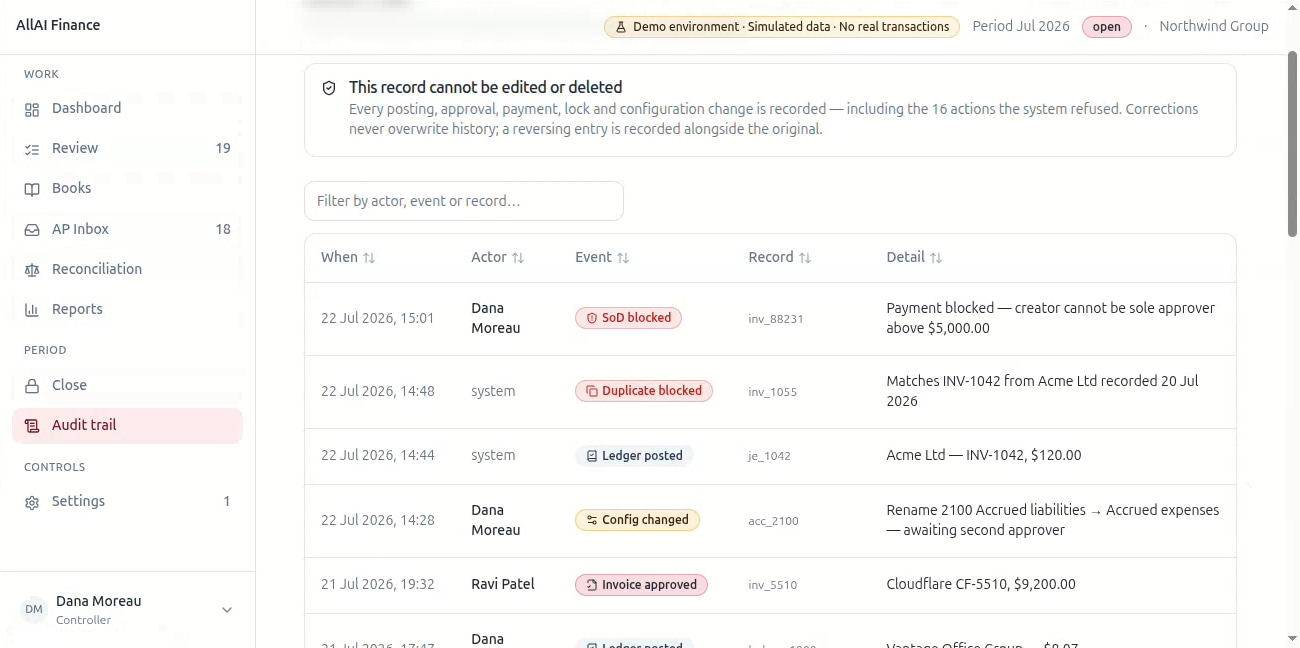Screen dimensions: 1300x648
Task: Click the Duplicate blocked event badge
Action: point(644,391)
